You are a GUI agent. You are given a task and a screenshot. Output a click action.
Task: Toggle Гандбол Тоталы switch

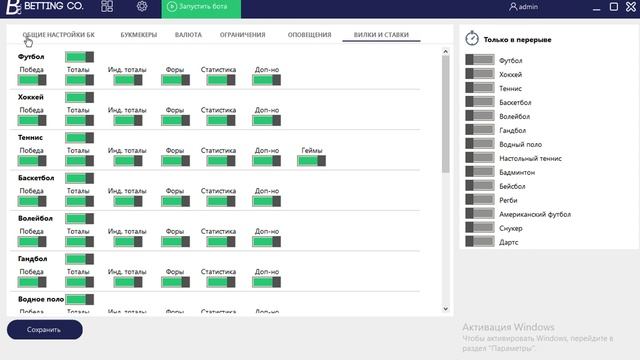80,282
